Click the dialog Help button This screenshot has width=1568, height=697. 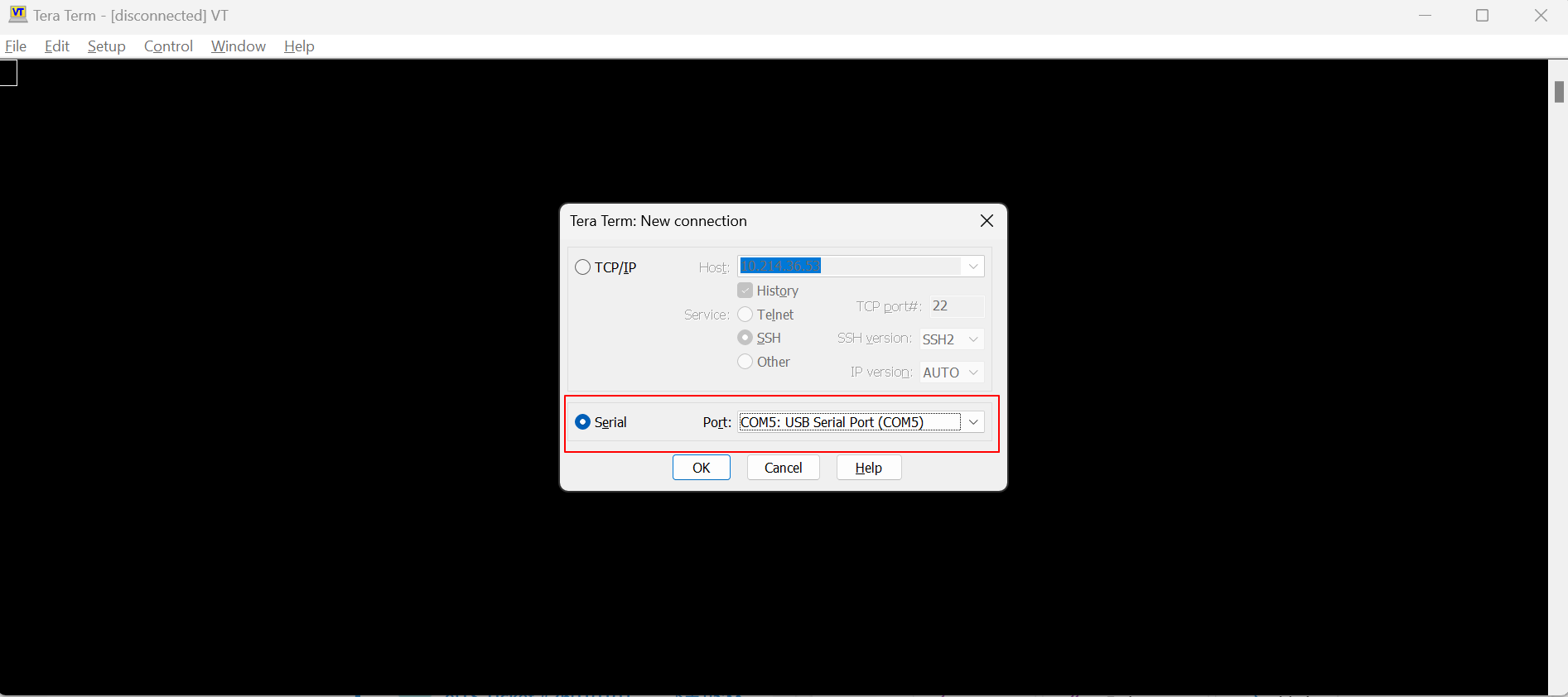pos(869,468)
